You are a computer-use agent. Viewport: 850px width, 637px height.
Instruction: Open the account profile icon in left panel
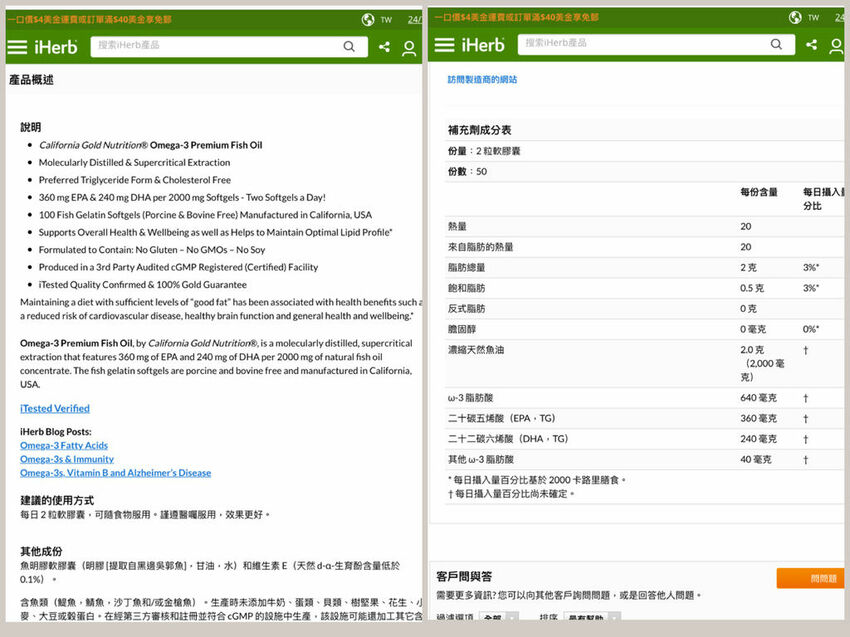coord(409,48)
